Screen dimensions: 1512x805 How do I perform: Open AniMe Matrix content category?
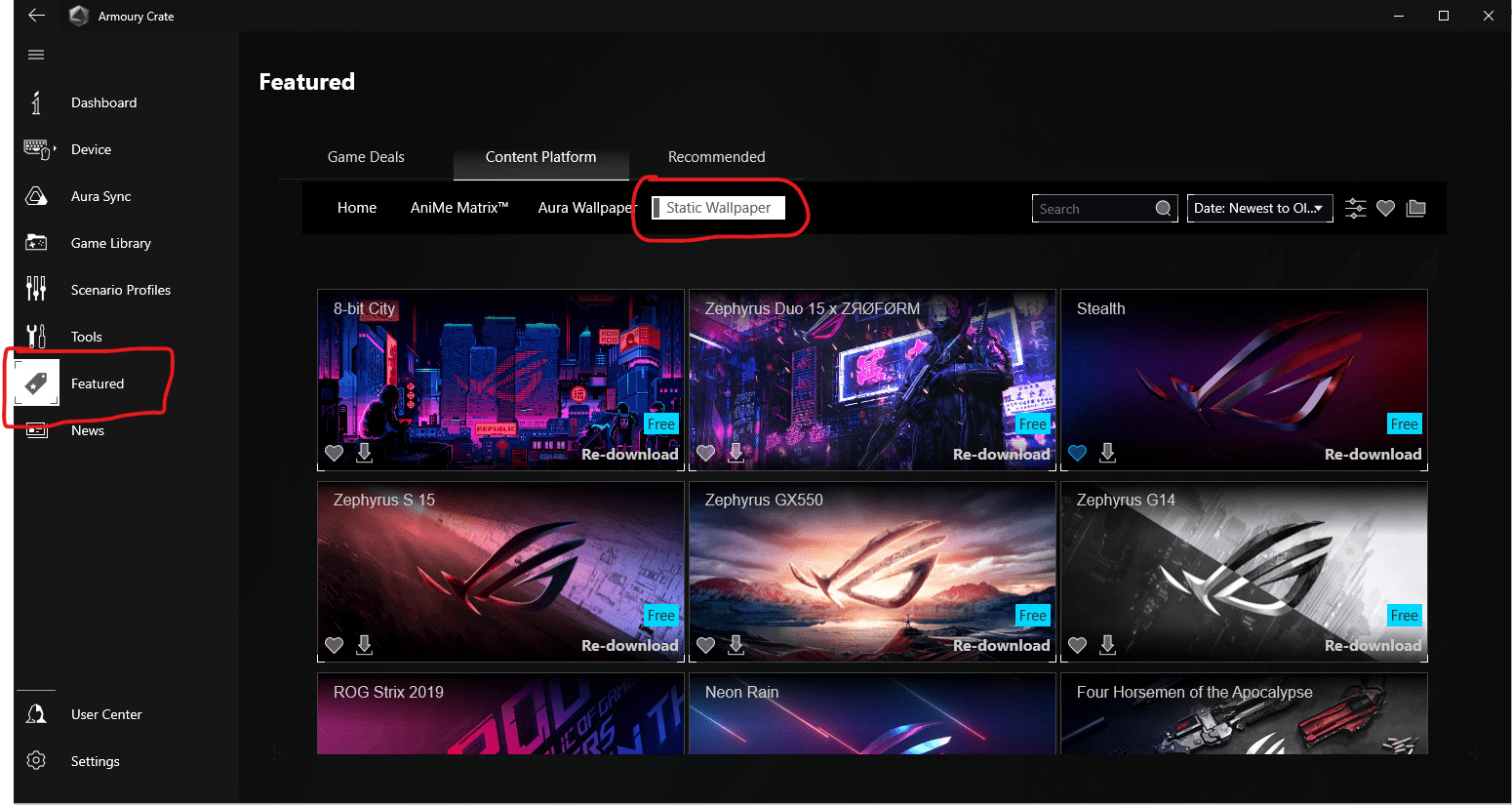458,207
